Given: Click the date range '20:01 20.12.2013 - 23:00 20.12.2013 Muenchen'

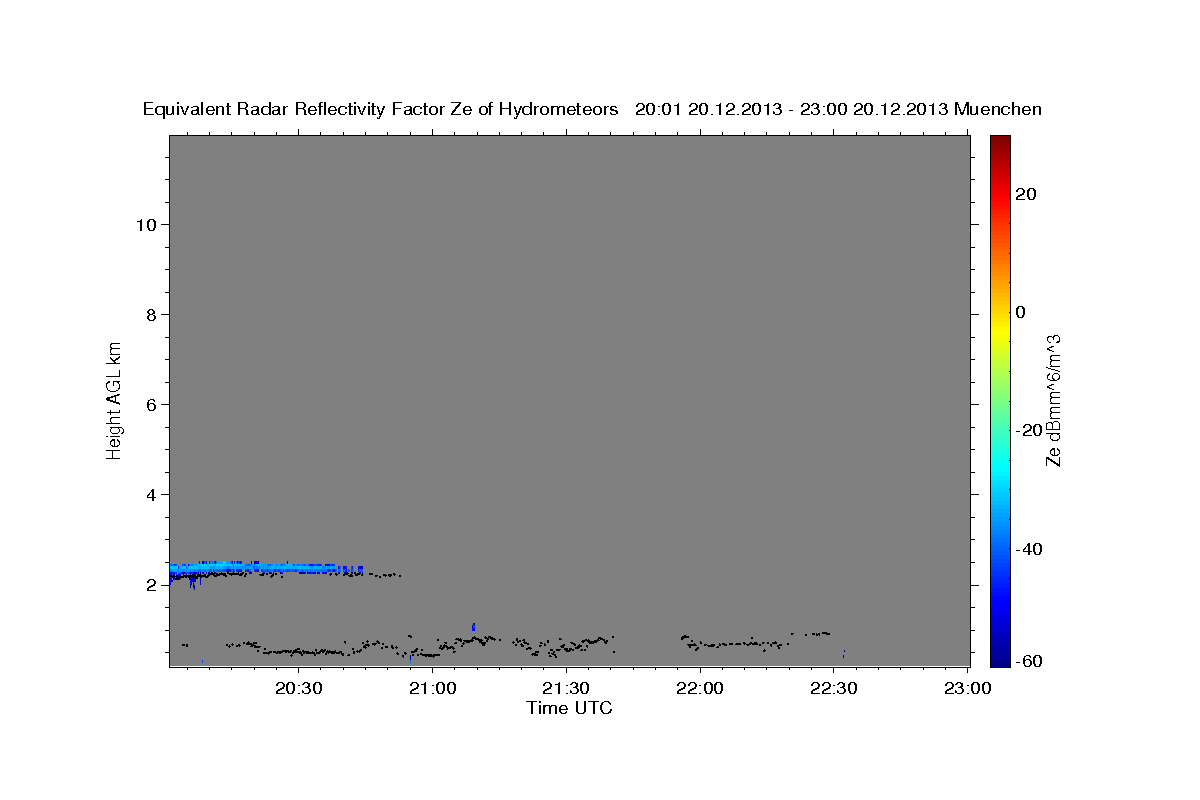Looking at the screenshot, I should [839, 109].
